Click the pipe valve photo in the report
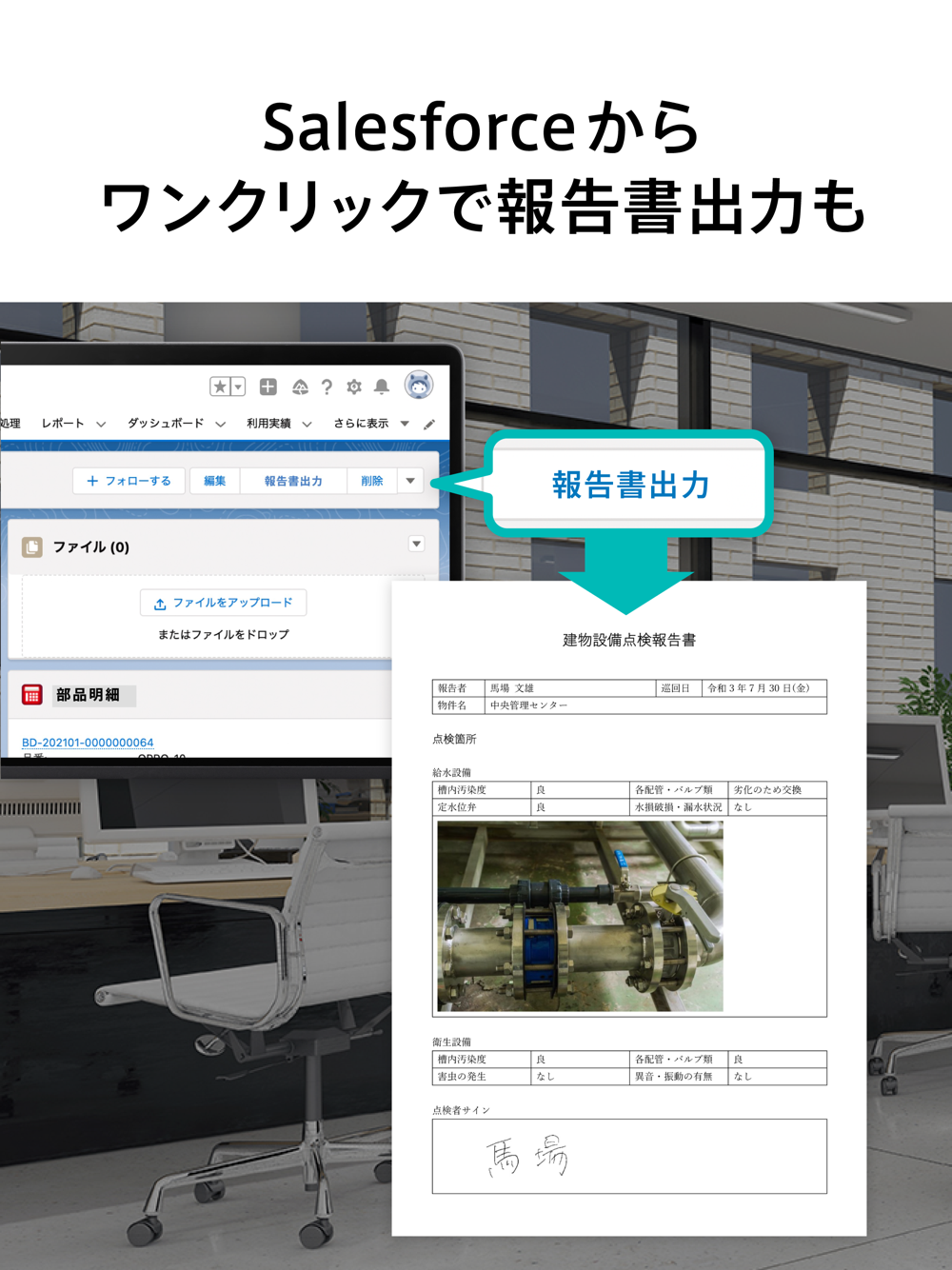The width and height of the screenshot is (952, 1270). pyautogui.click(x=580, y=916)
